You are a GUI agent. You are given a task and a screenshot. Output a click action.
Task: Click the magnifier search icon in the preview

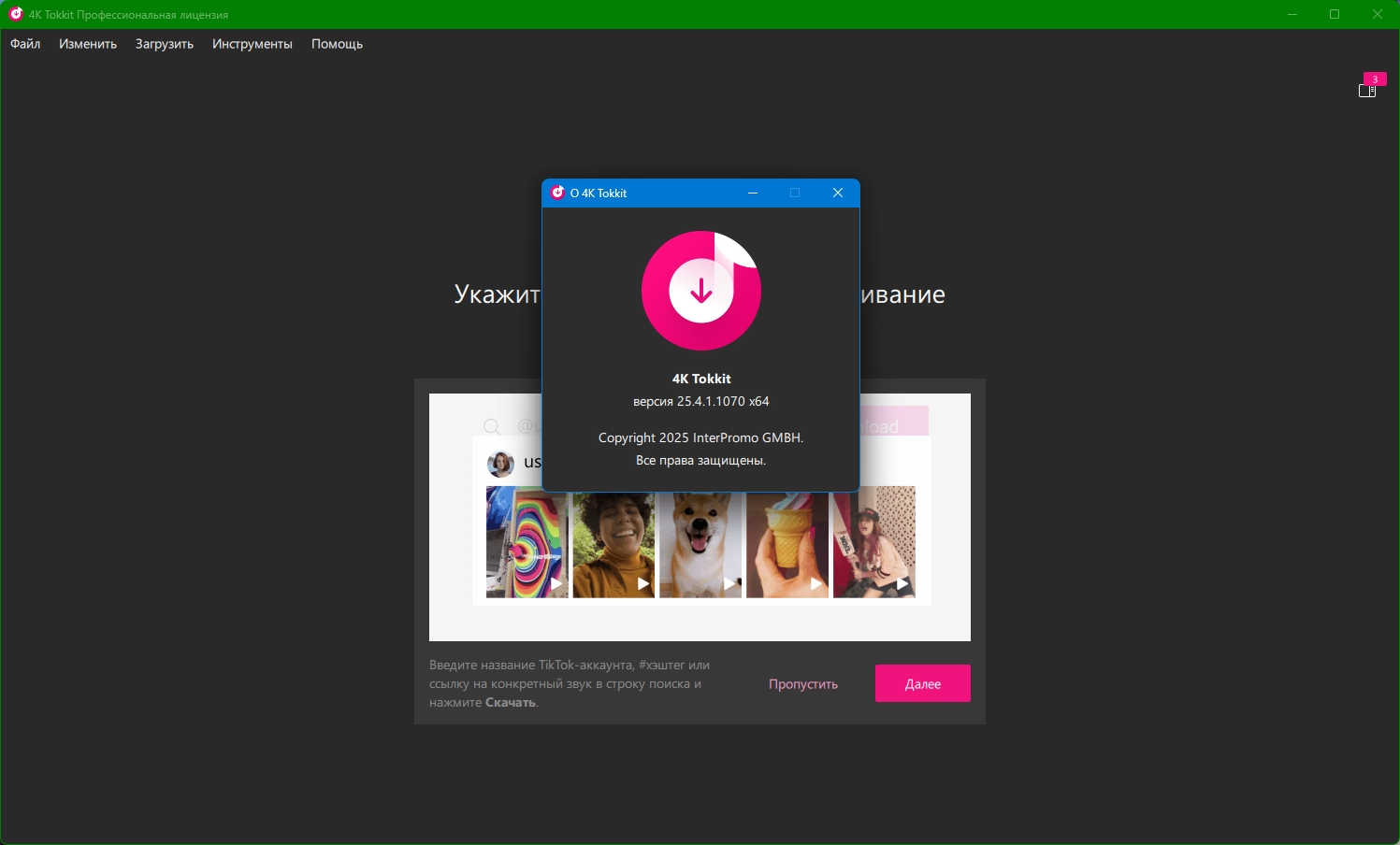(x=492, y=427)
